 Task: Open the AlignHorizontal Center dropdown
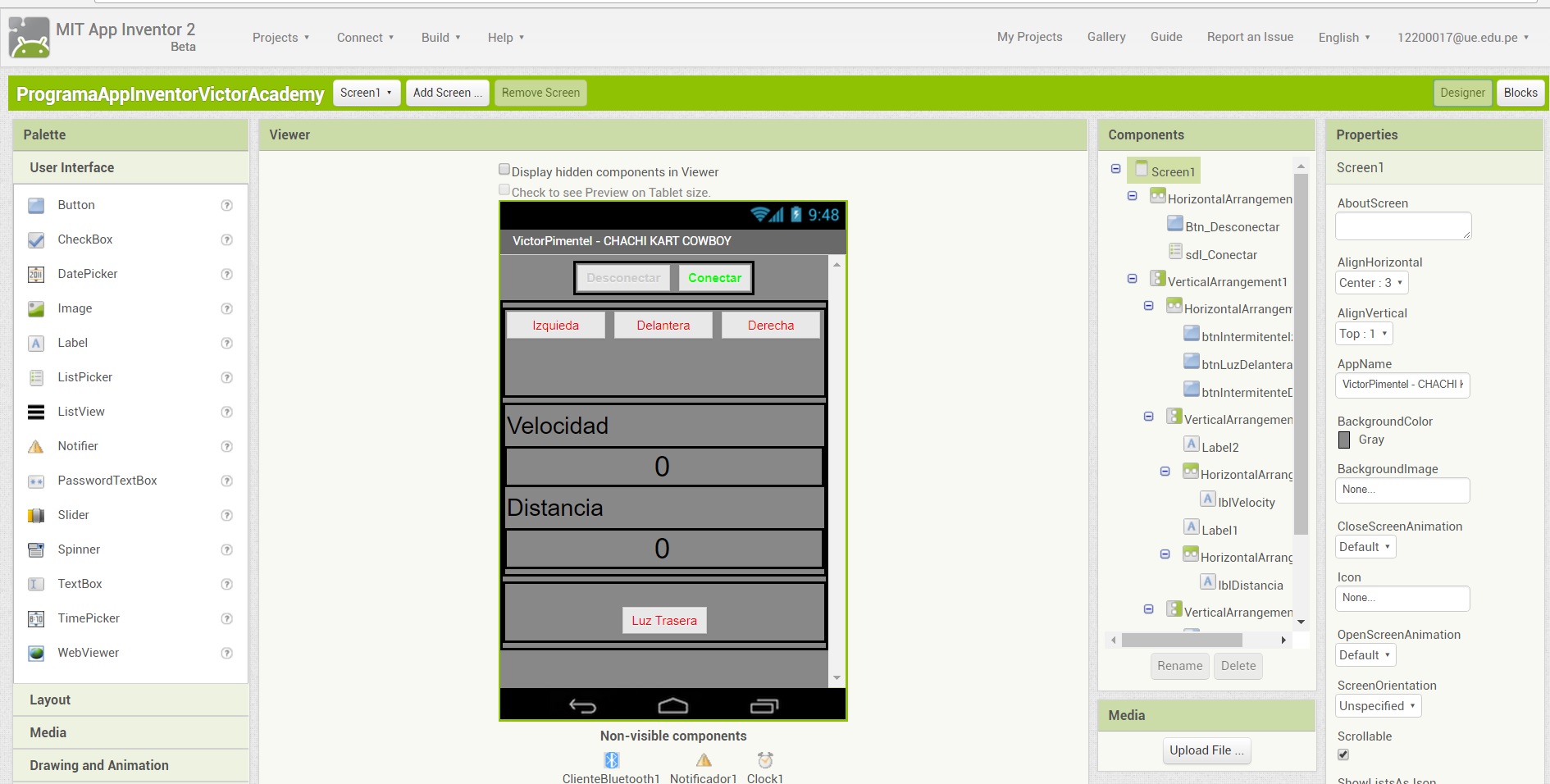1372,283
